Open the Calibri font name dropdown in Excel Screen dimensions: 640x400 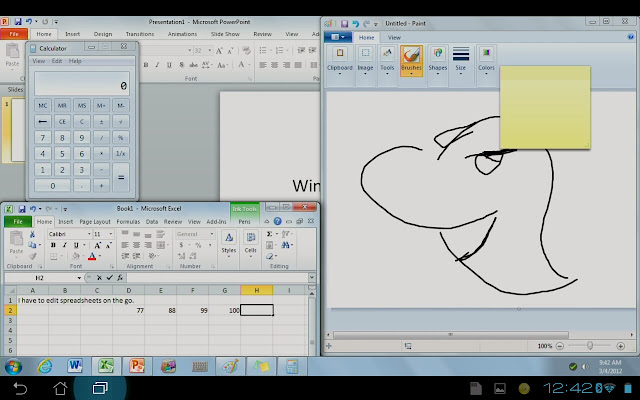pyautogui.click(x=89, y=234)
